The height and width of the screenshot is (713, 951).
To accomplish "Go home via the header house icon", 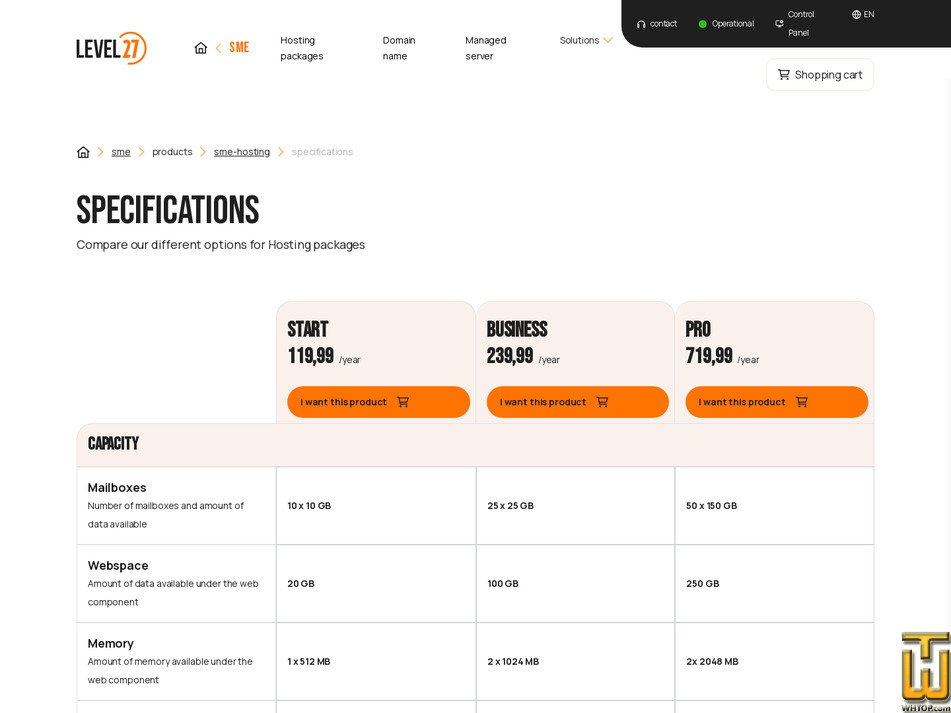I will [x=201, y=48].
